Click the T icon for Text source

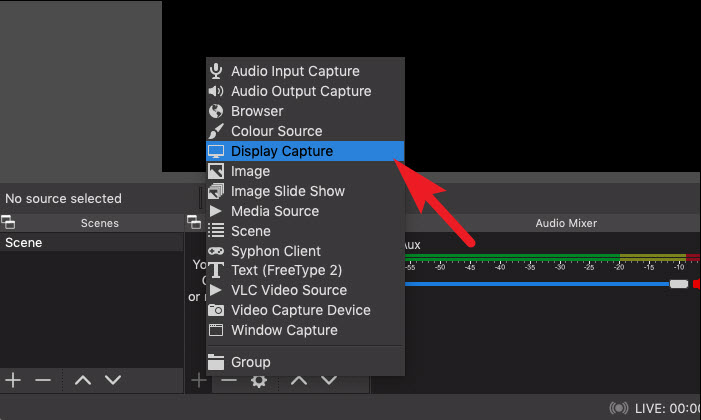pos(216,270)
